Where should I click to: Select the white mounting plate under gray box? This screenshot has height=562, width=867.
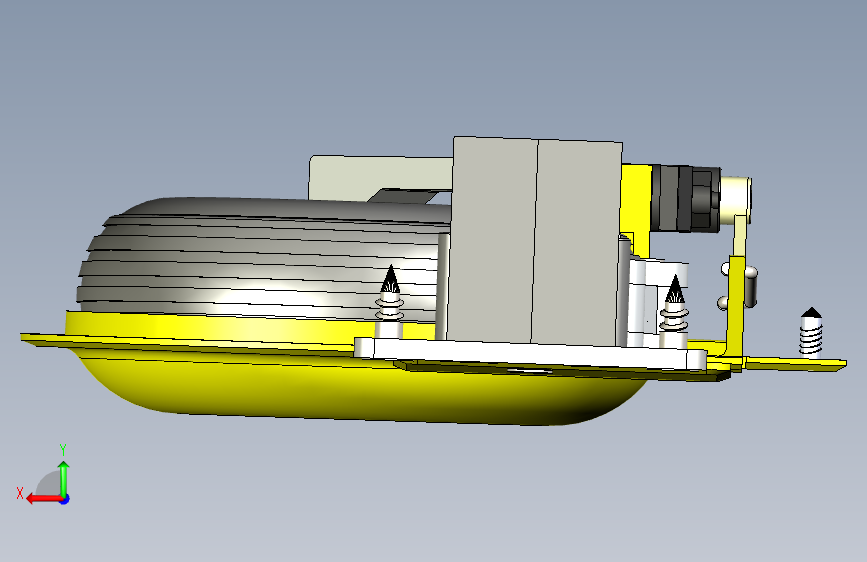pyautogui.click(x=530, y=353)
